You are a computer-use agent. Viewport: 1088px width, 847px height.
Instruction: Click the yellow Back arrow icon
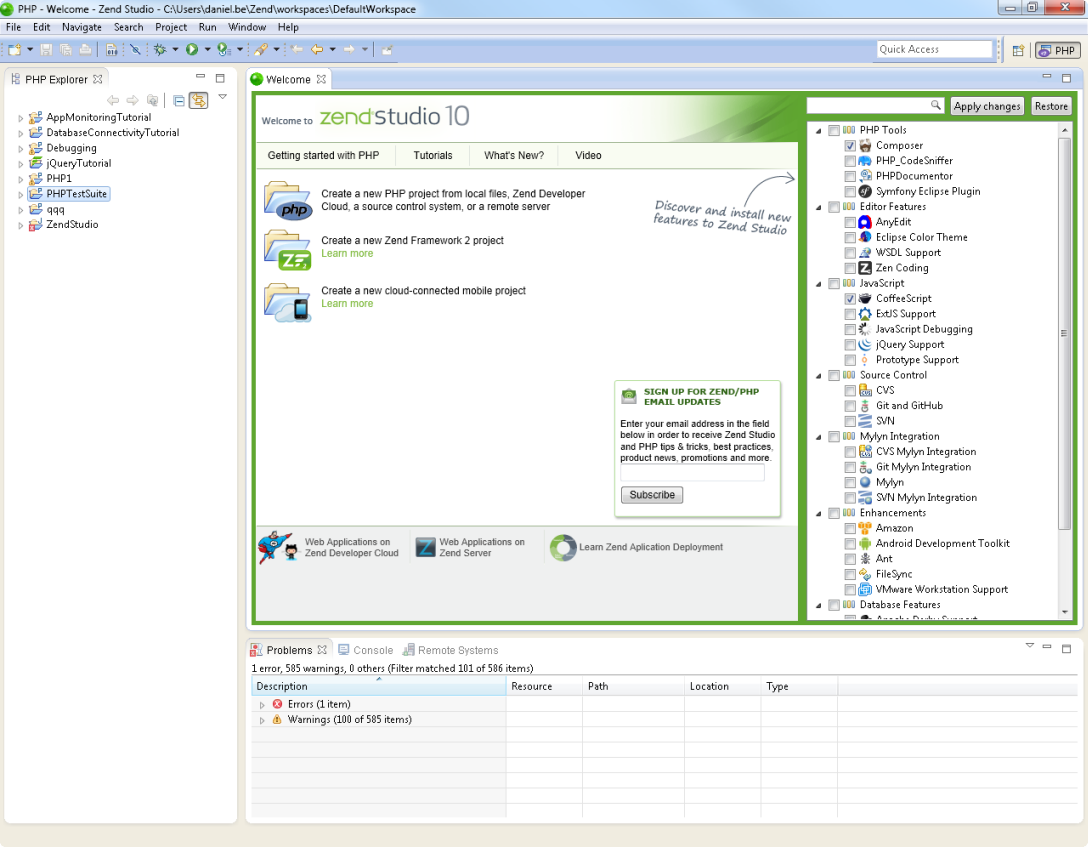click(317, 49)
